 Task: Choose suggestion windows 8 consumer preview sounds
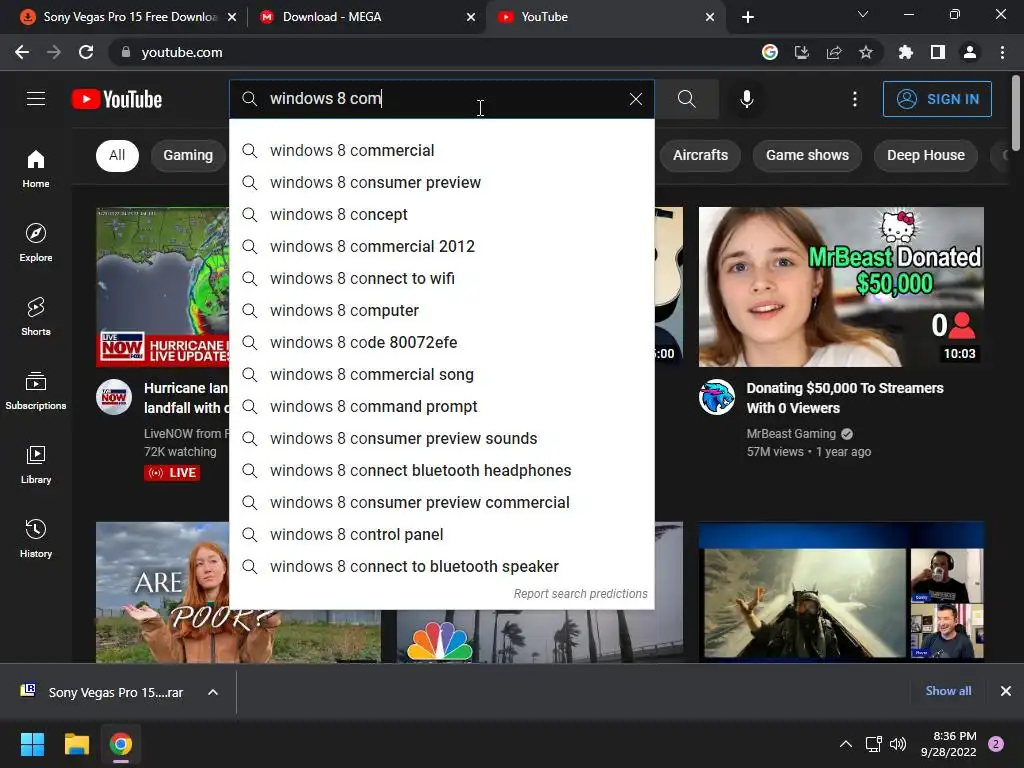[x=441, y=438]
